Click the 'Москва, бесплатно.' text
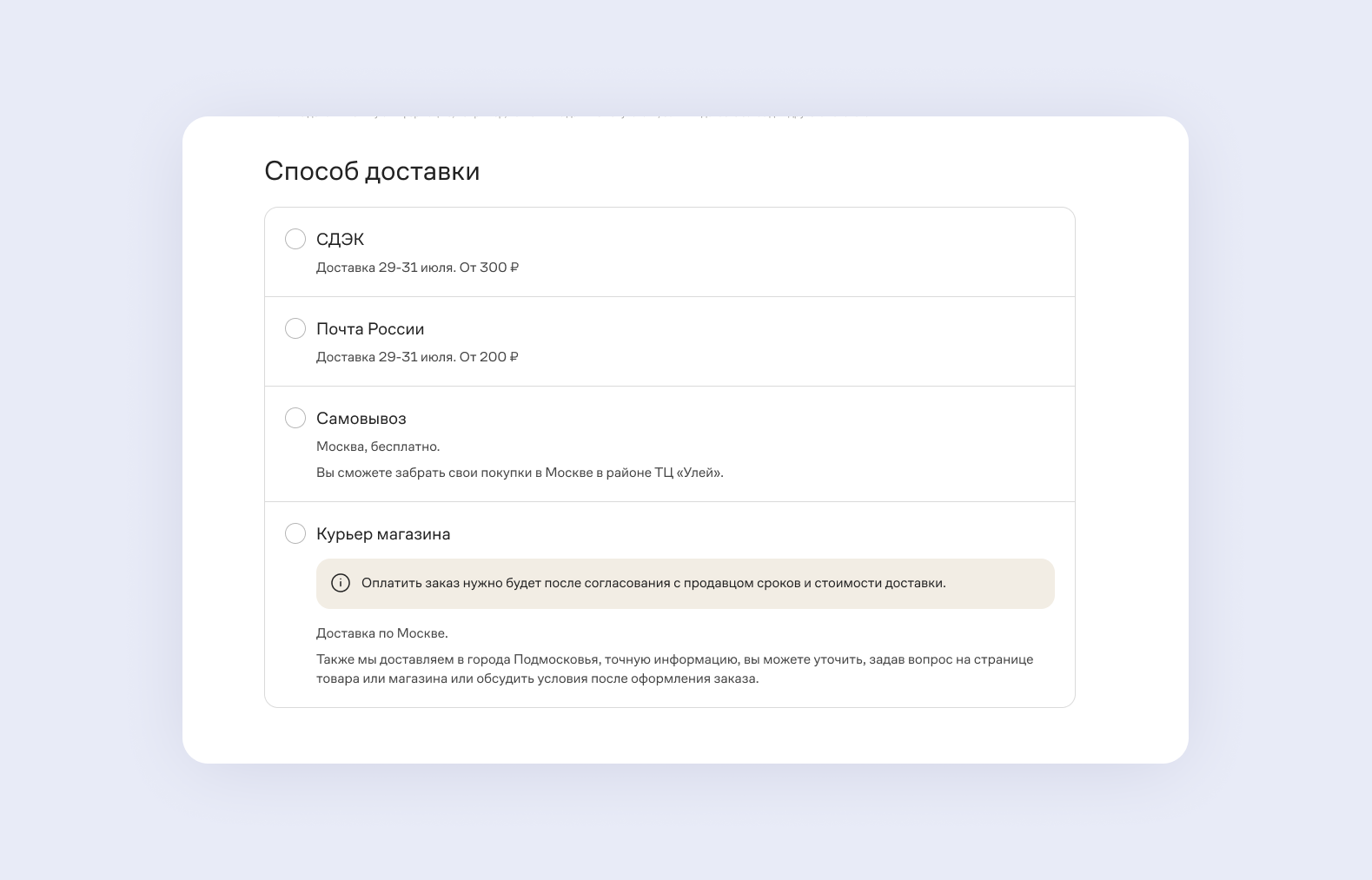Screen dimensions: 1372x880 pos(378,447)
